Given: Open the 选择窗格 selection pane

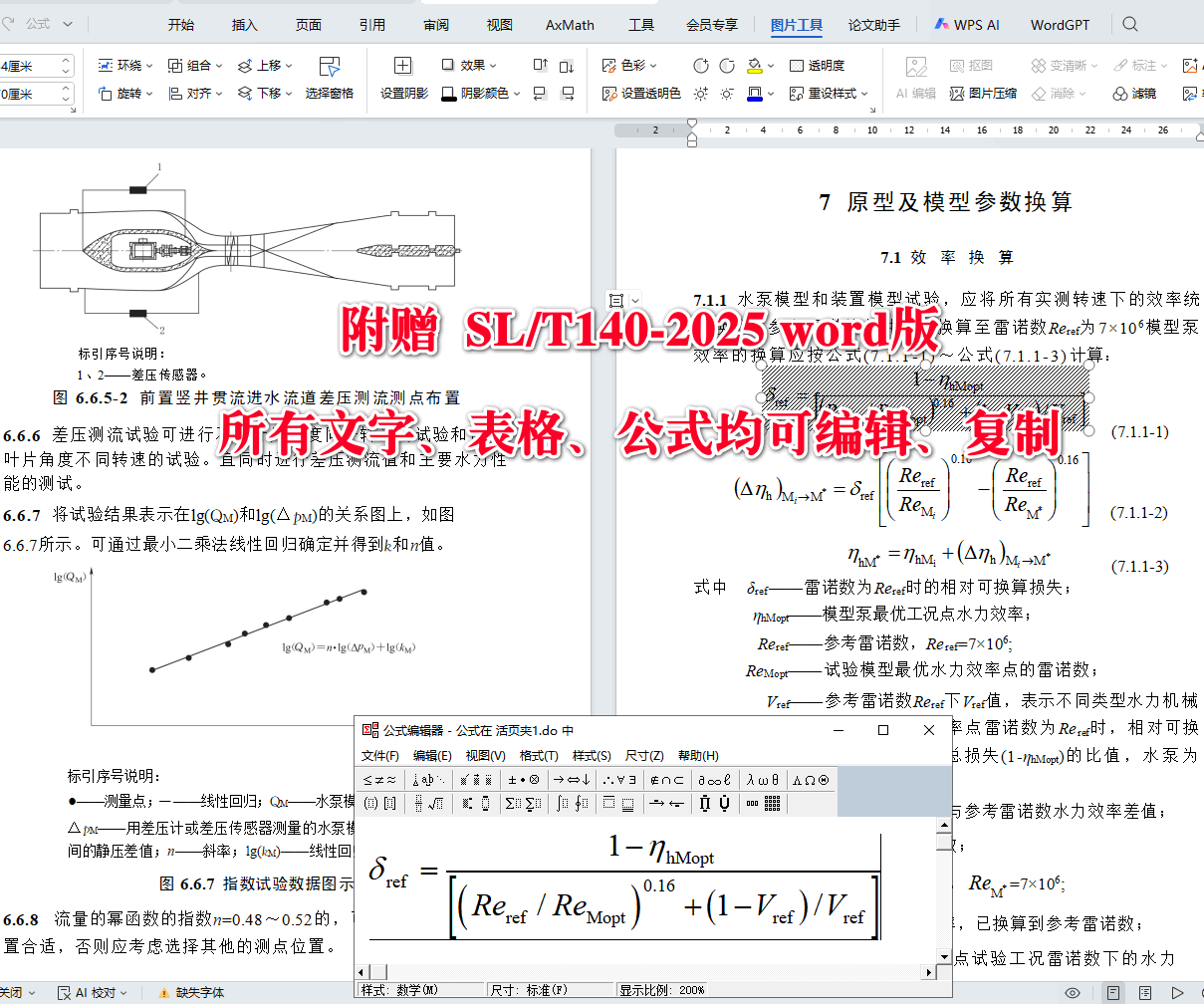Looking at the screenshot, I should (330, 79).
